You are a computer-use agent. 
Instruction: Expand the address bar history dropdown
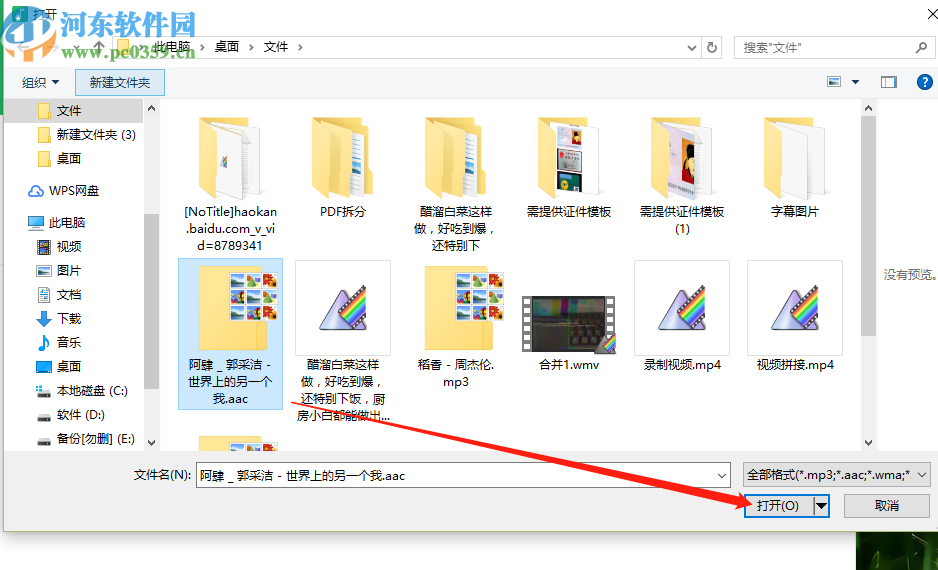point(692,47)
